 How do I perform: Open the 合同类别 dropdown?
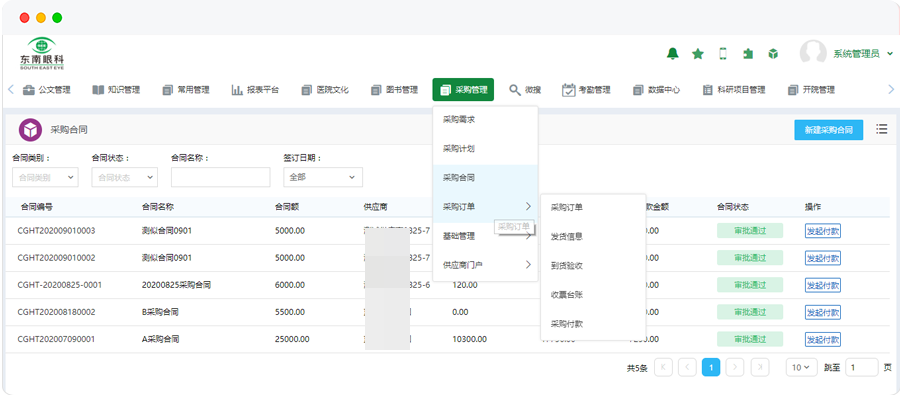coord(45,177)
